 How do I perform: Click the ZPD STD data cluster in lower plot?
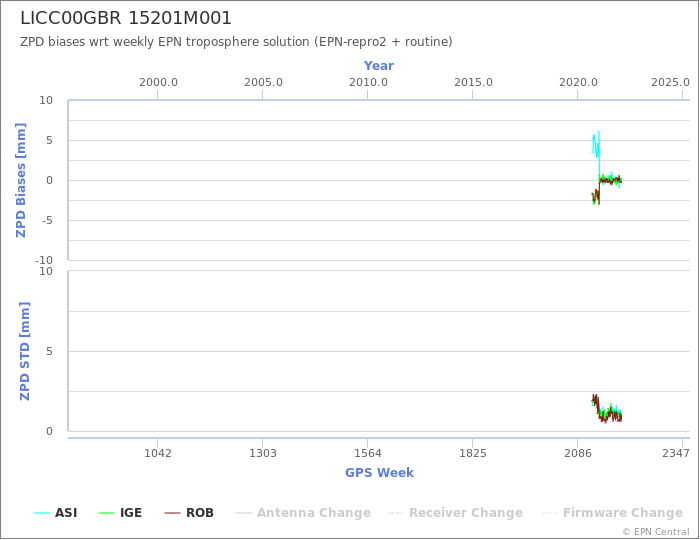(x=606, y=409)
